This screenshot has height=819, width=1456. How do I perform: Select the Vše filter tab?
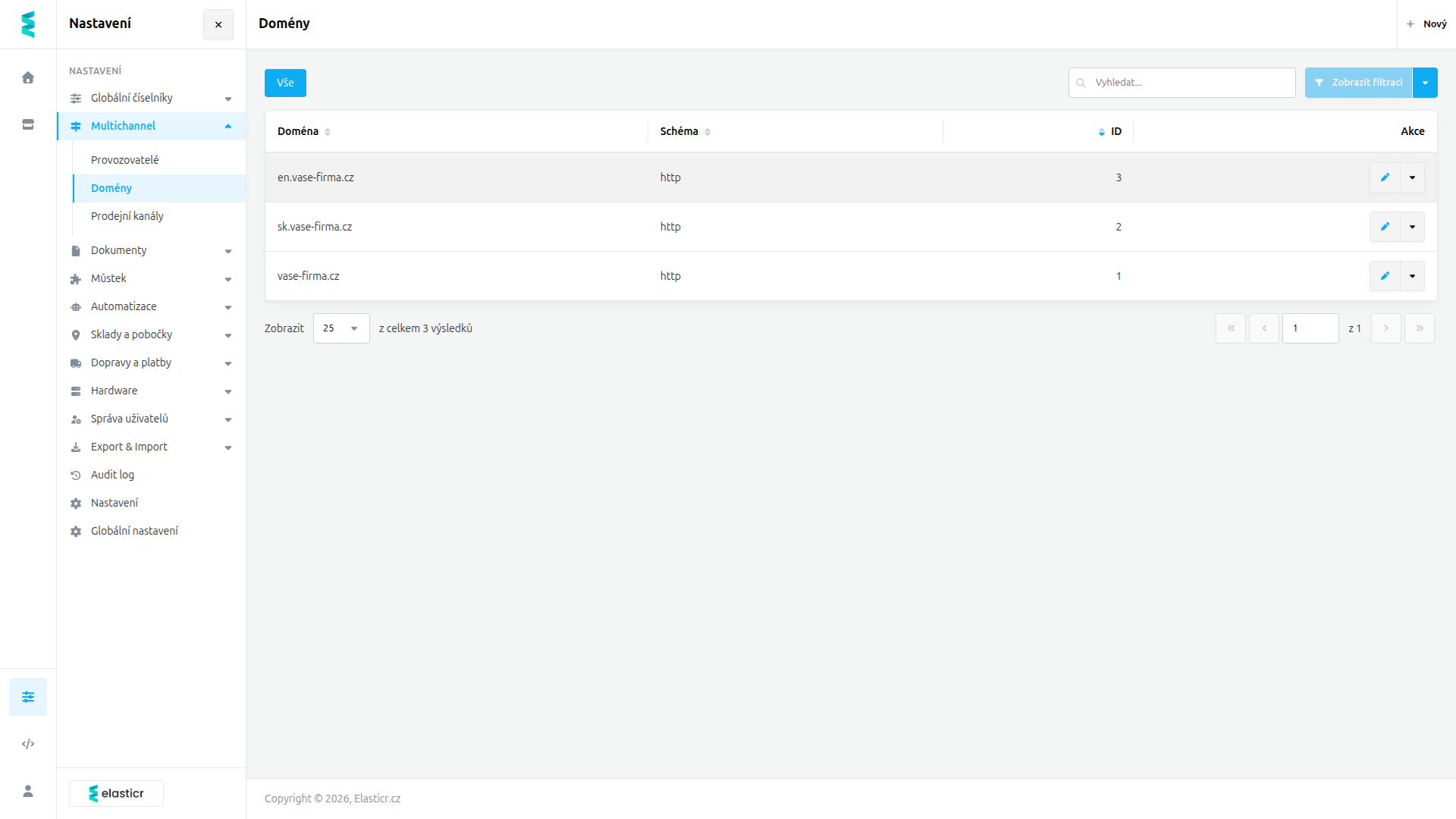pyautogui.click(x=285, y=83)
